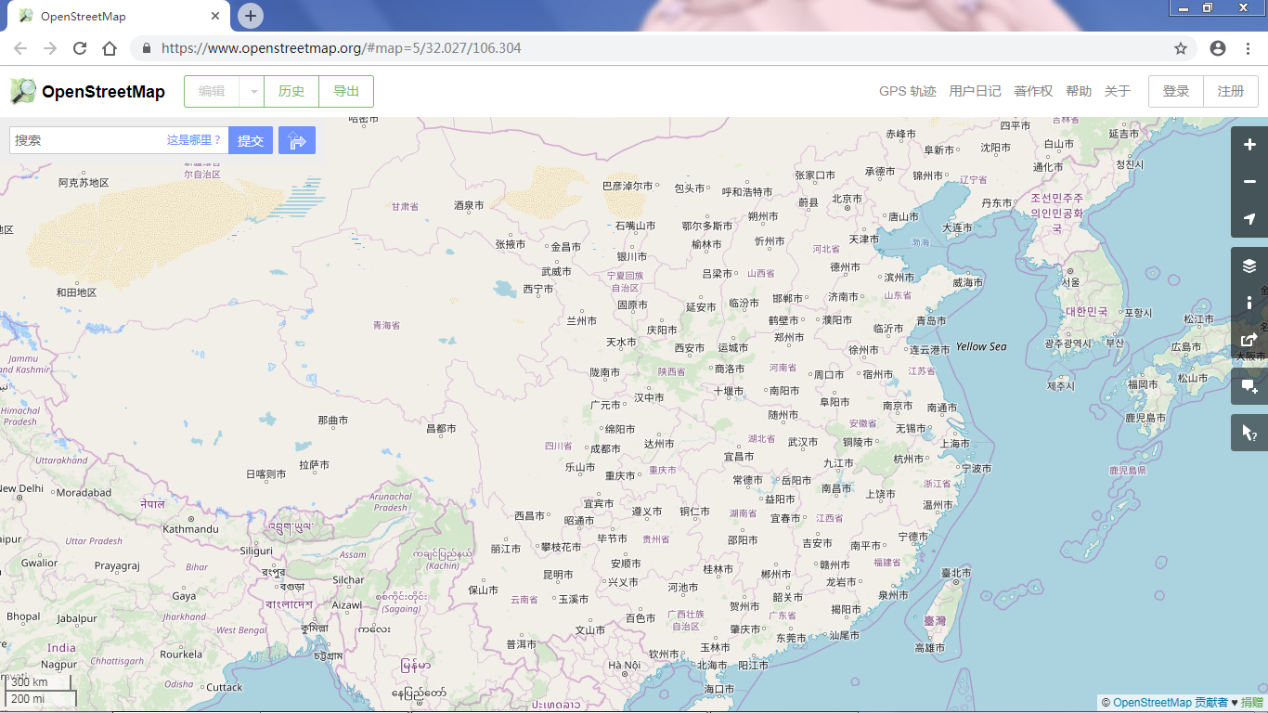Open the OpenStreetMap attribution link

(x=1152, y=703)
